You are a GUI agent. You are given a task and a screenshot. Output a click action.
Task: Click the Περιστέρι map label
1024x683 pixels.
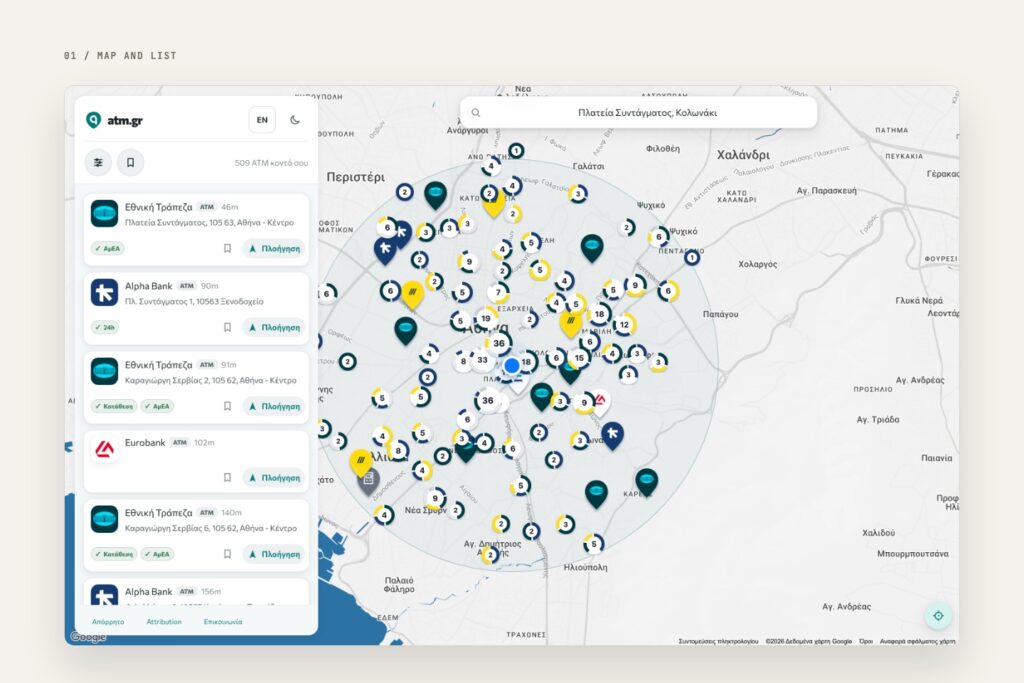click(355, 177)
